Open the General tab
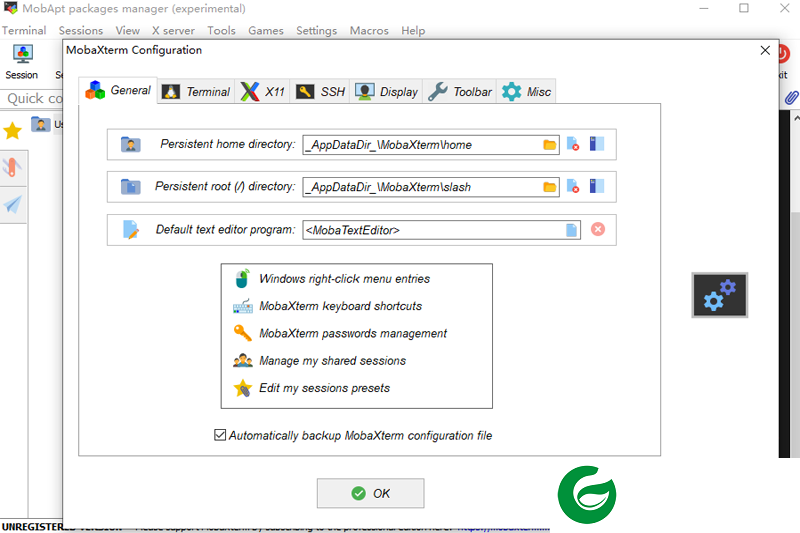 tap(118, 90)
